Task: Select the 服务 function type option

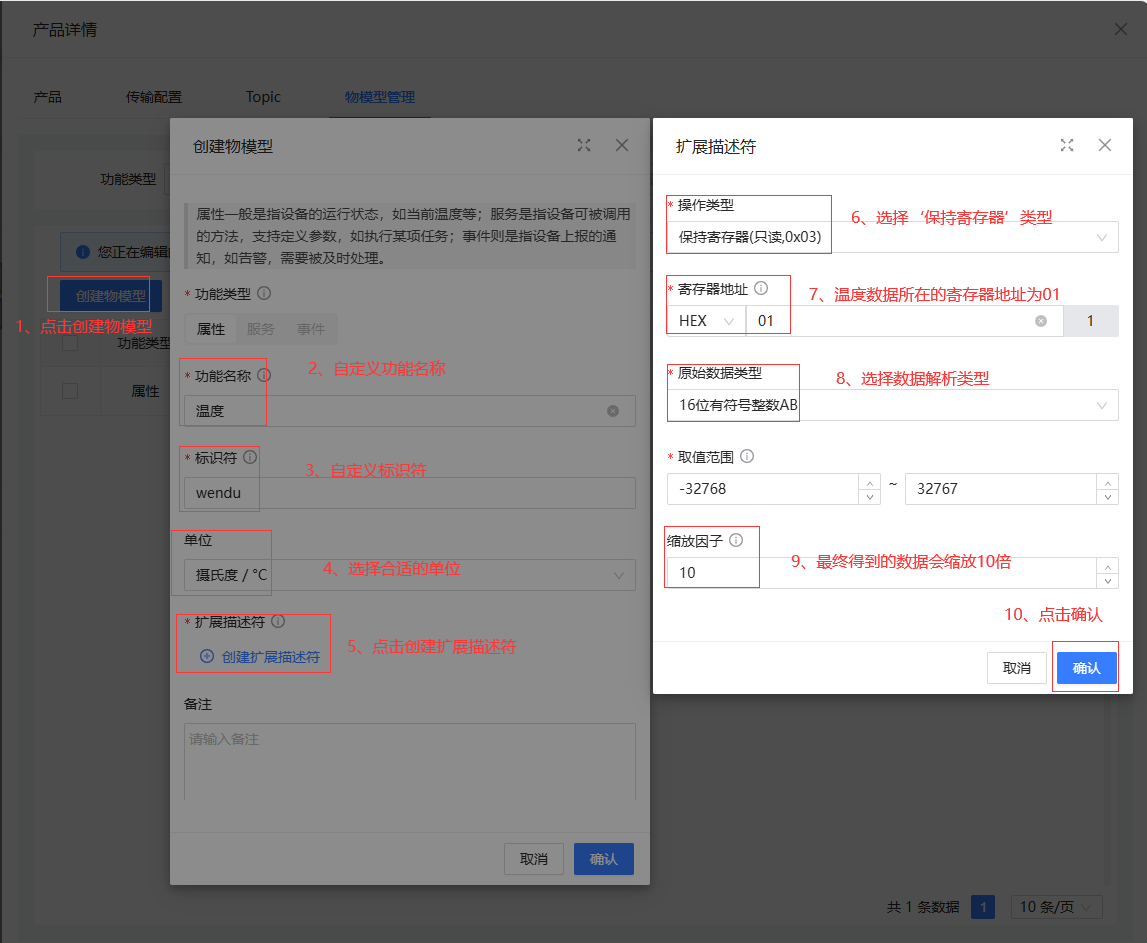Action: [x=261, y=329]
